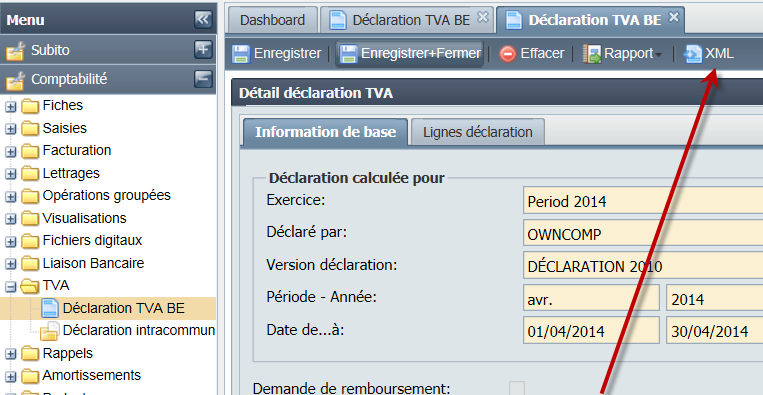Click the end date field 30/04/2014
Screen dimensions: 763x395
tap(714, 330)
